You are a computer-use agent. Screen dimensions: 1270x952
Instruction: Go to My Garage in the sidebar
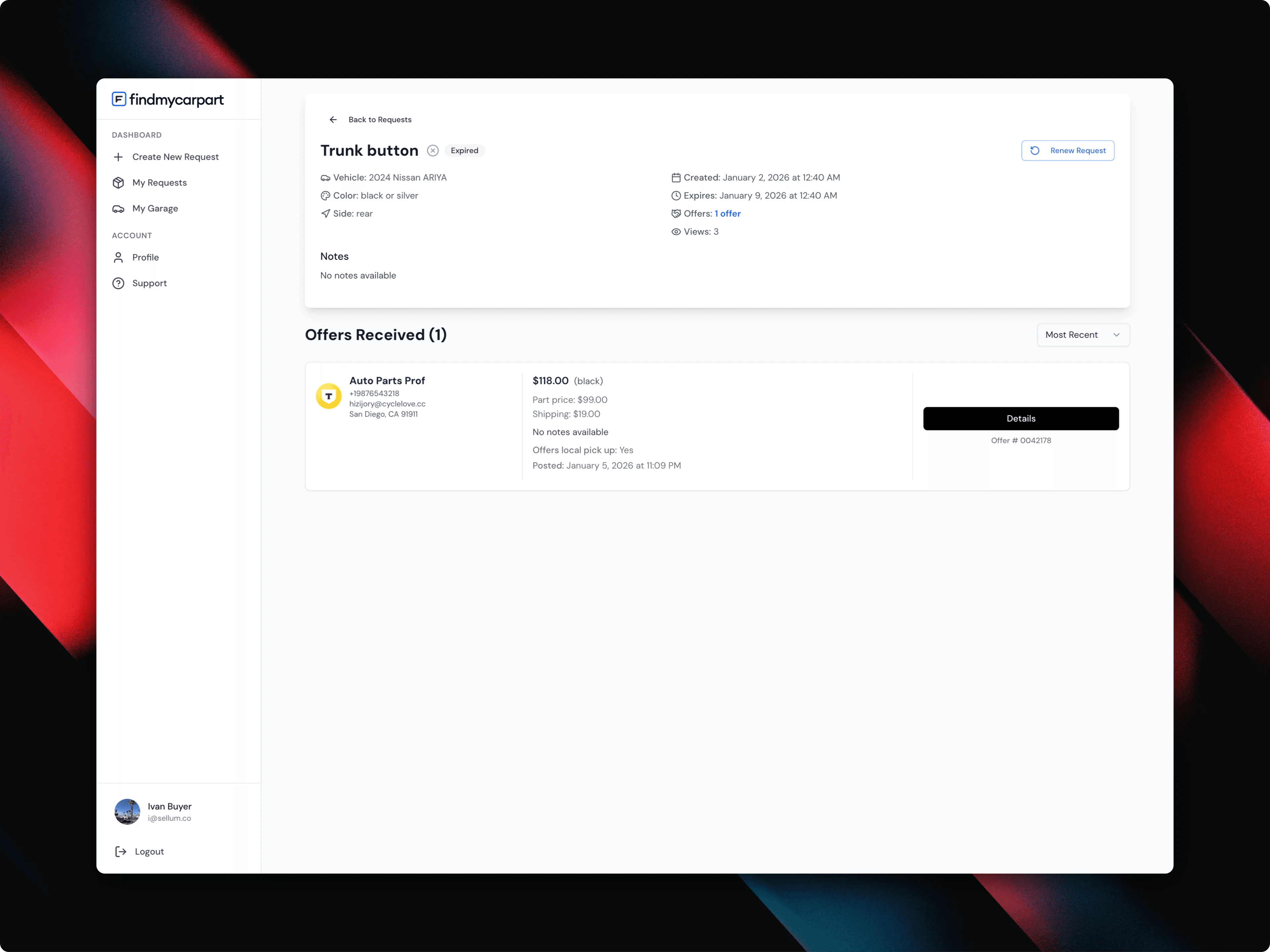coord(155,208)
